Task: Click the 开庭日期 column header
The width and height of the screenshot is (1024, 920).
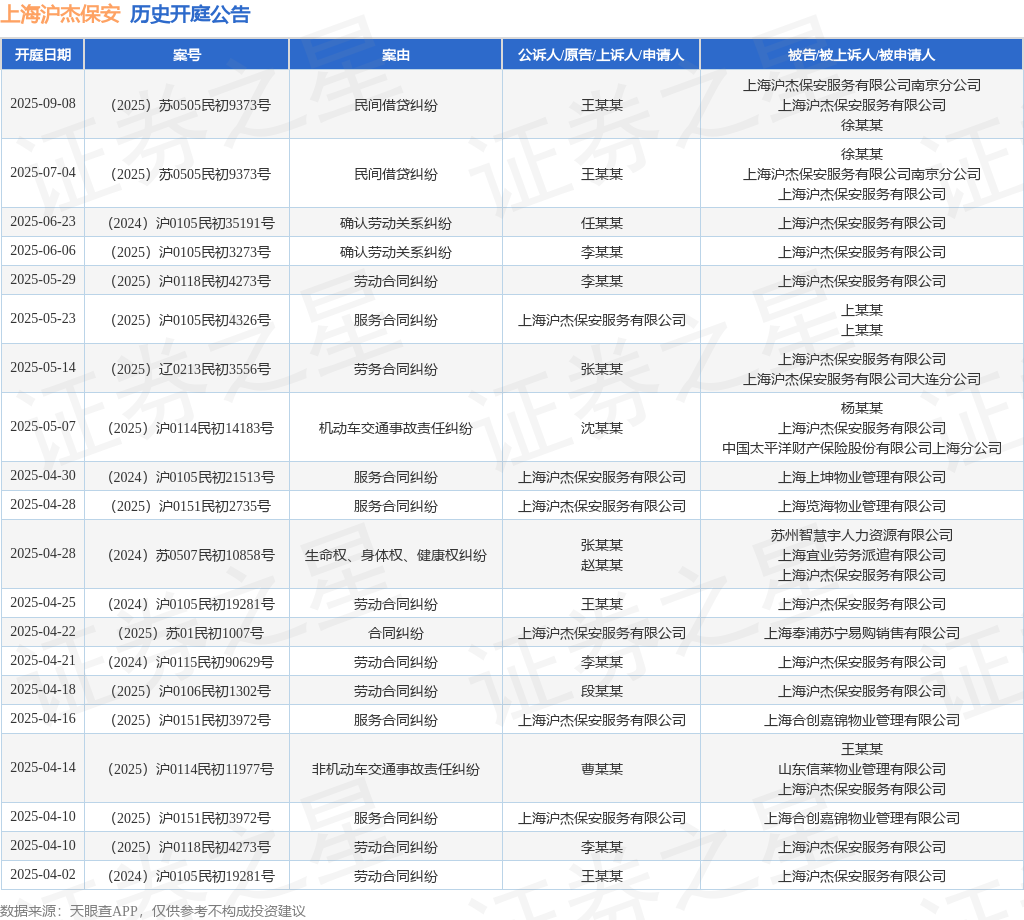Action: pos(42,55)
